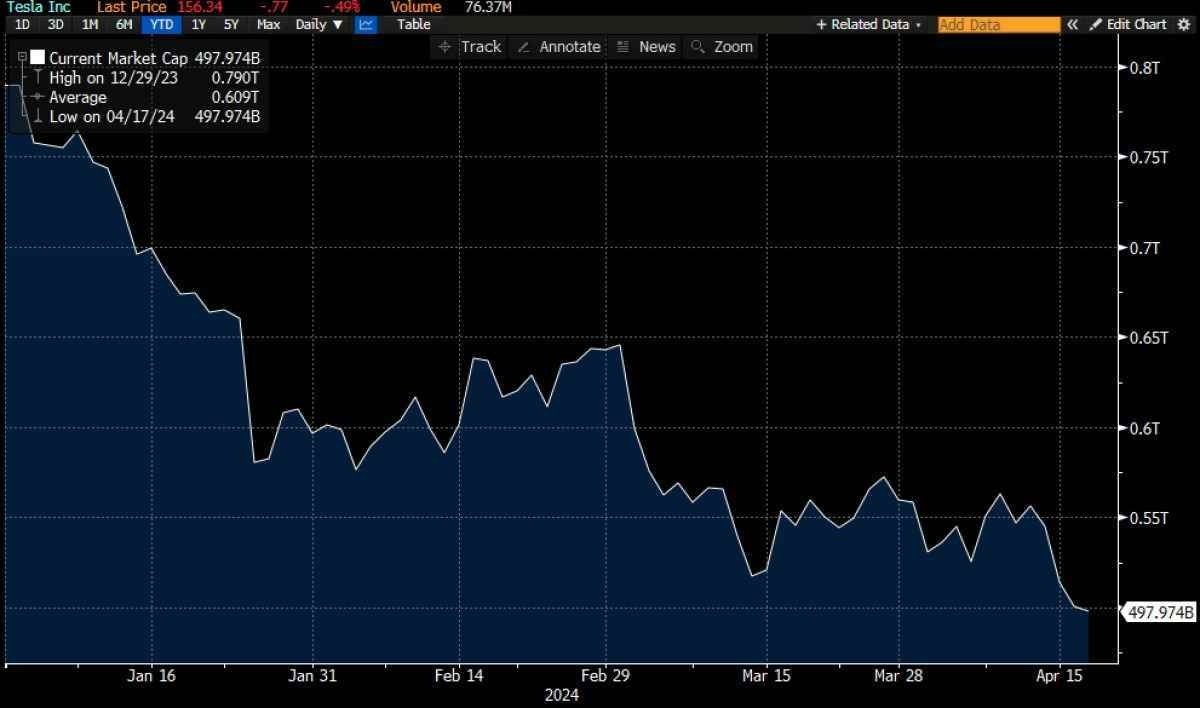Switch to the YTD time range

coord(159,24)
